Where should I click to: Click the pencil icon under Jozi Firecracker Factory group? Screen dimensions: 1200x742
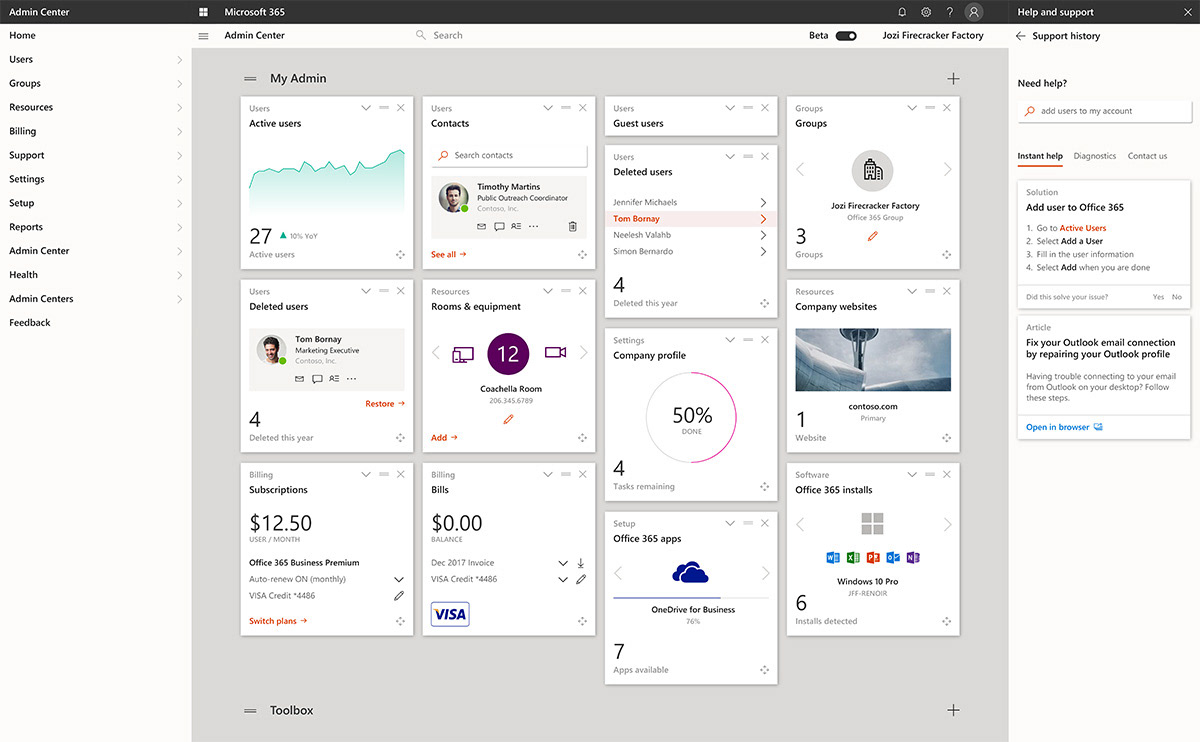pos(873,237)
